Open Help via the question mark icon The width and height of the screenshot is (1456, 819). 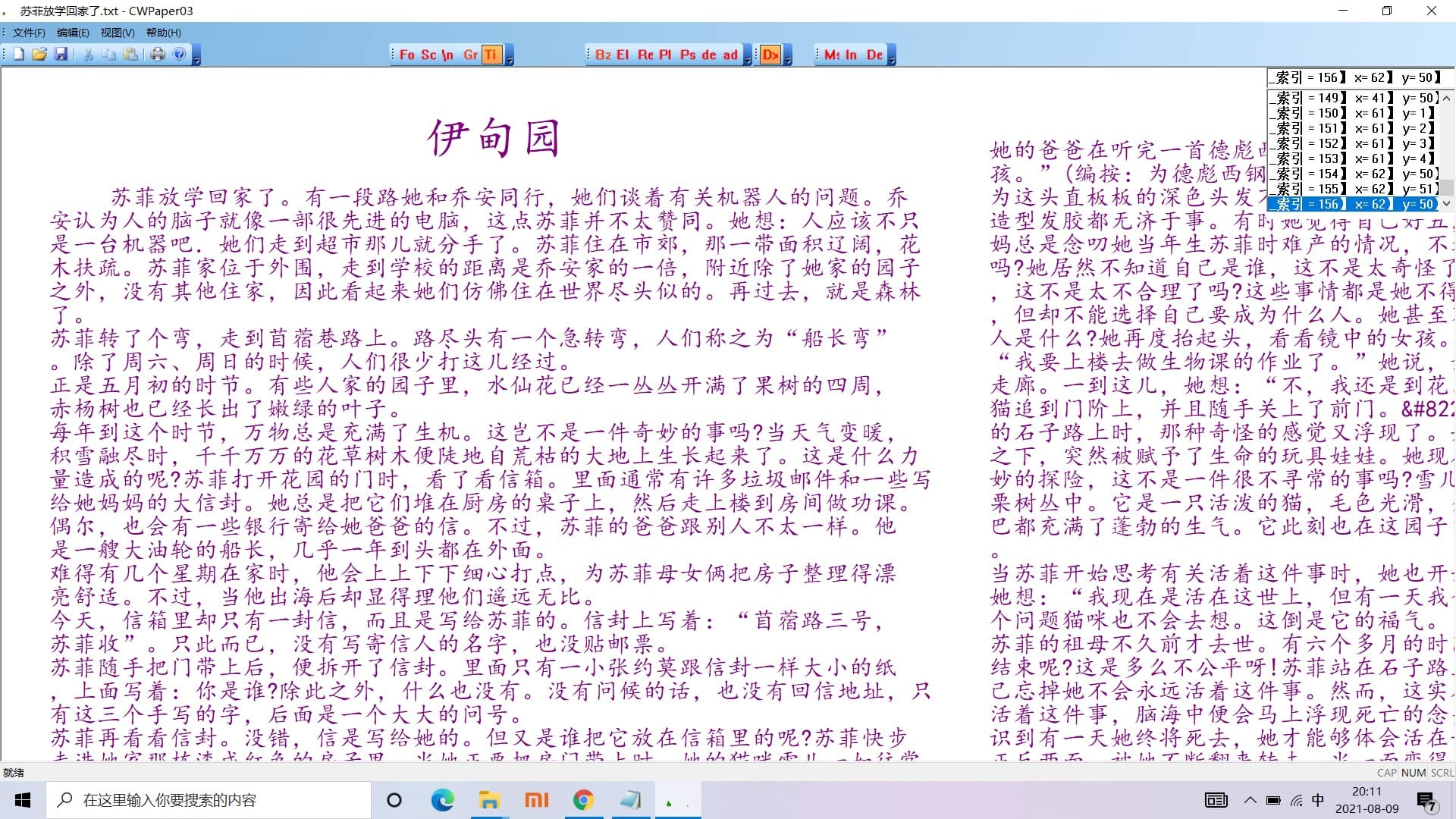(x=180, y=55)
